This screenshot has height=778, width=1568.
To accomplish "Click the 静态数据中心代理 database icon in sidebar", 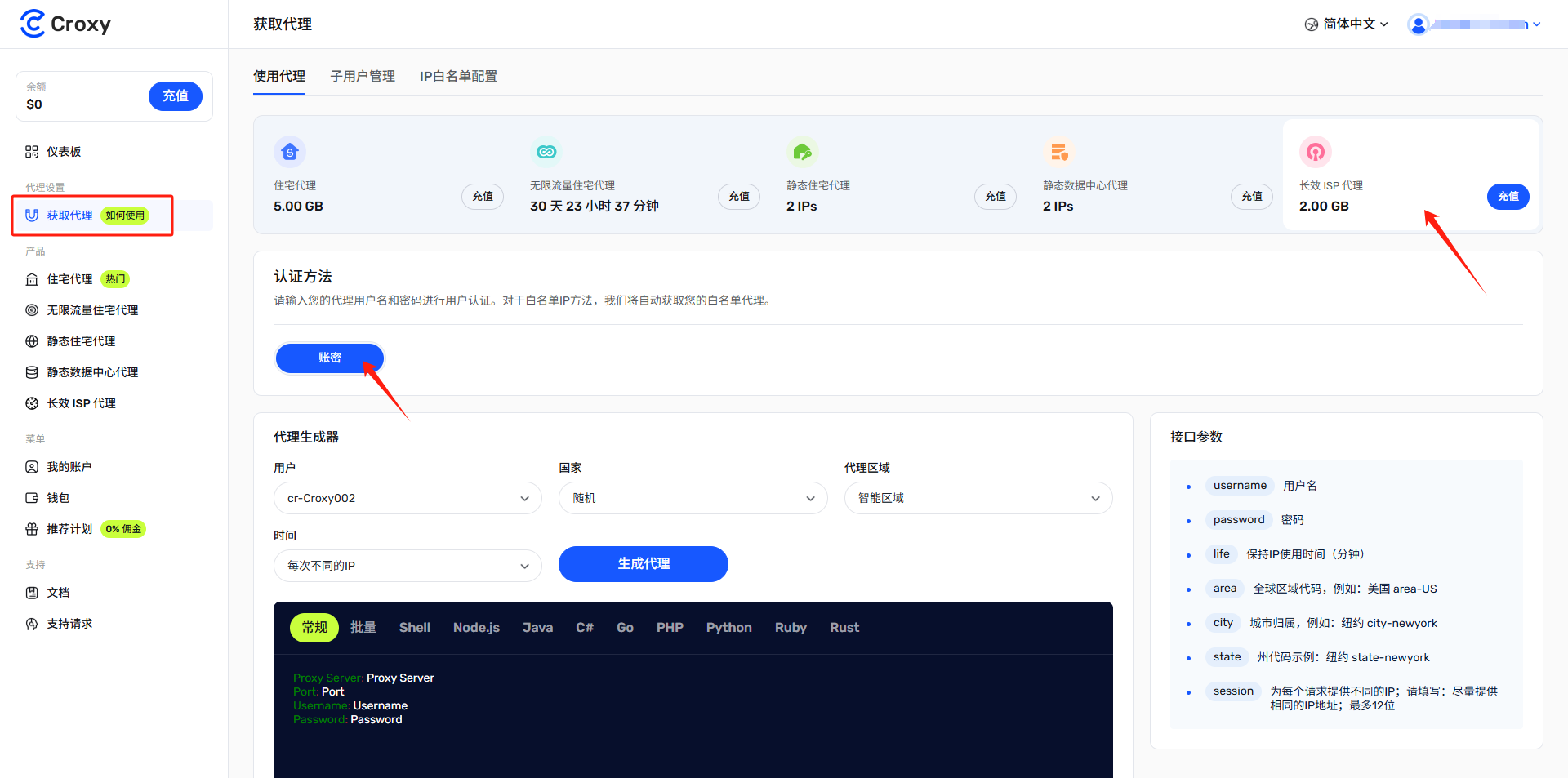I will 32,372.
